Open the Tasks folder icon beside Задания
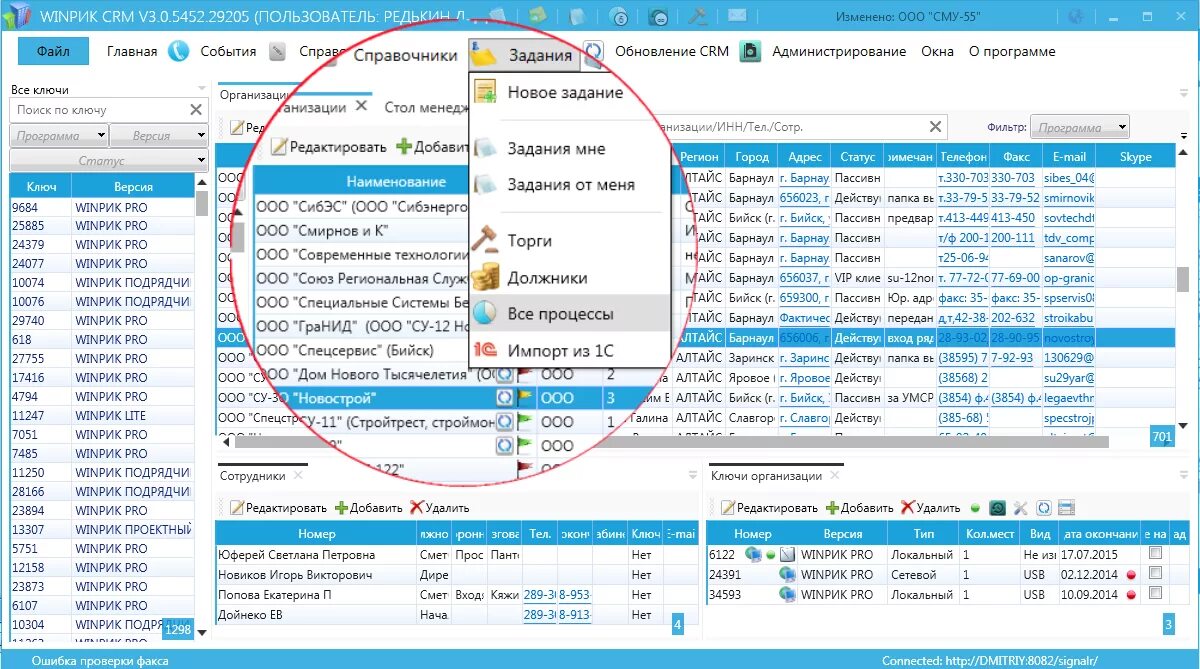This screenshot has width=1200, height=669. pyautogui.click(x=484, y=55)
